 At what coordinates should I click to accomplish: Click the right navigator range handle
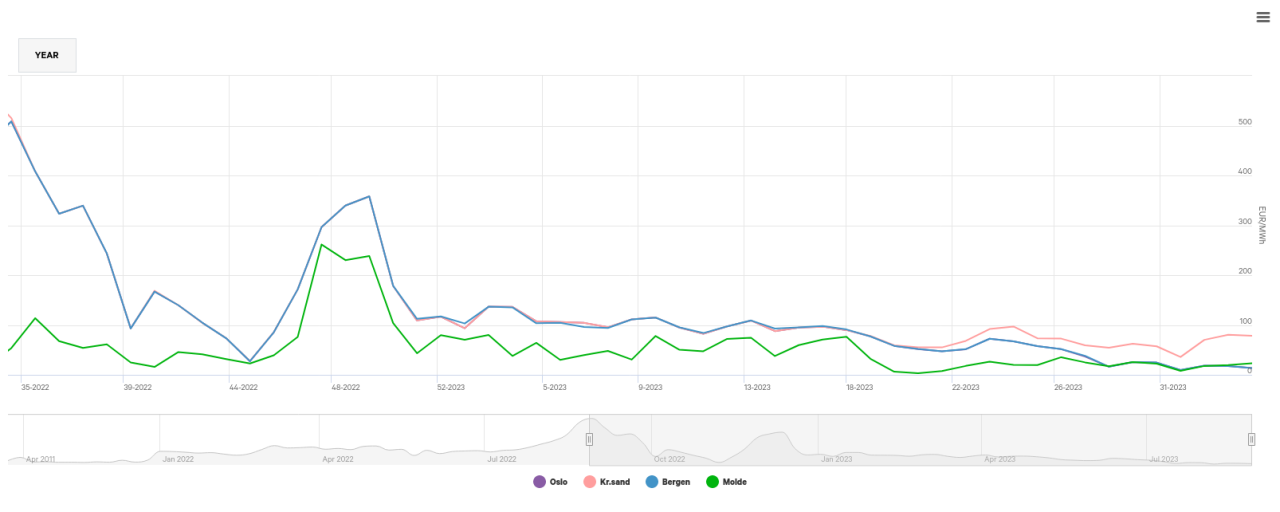(x=1251, y=439)
